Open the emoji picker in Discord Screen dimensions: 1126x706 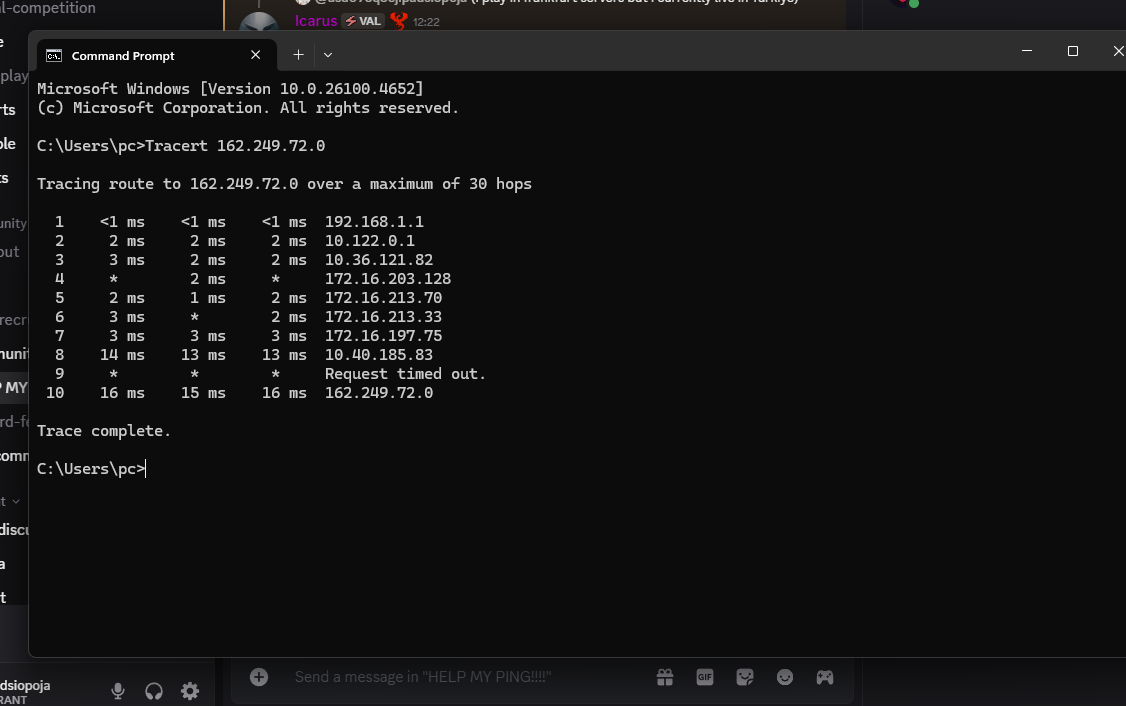pos(785,677)
